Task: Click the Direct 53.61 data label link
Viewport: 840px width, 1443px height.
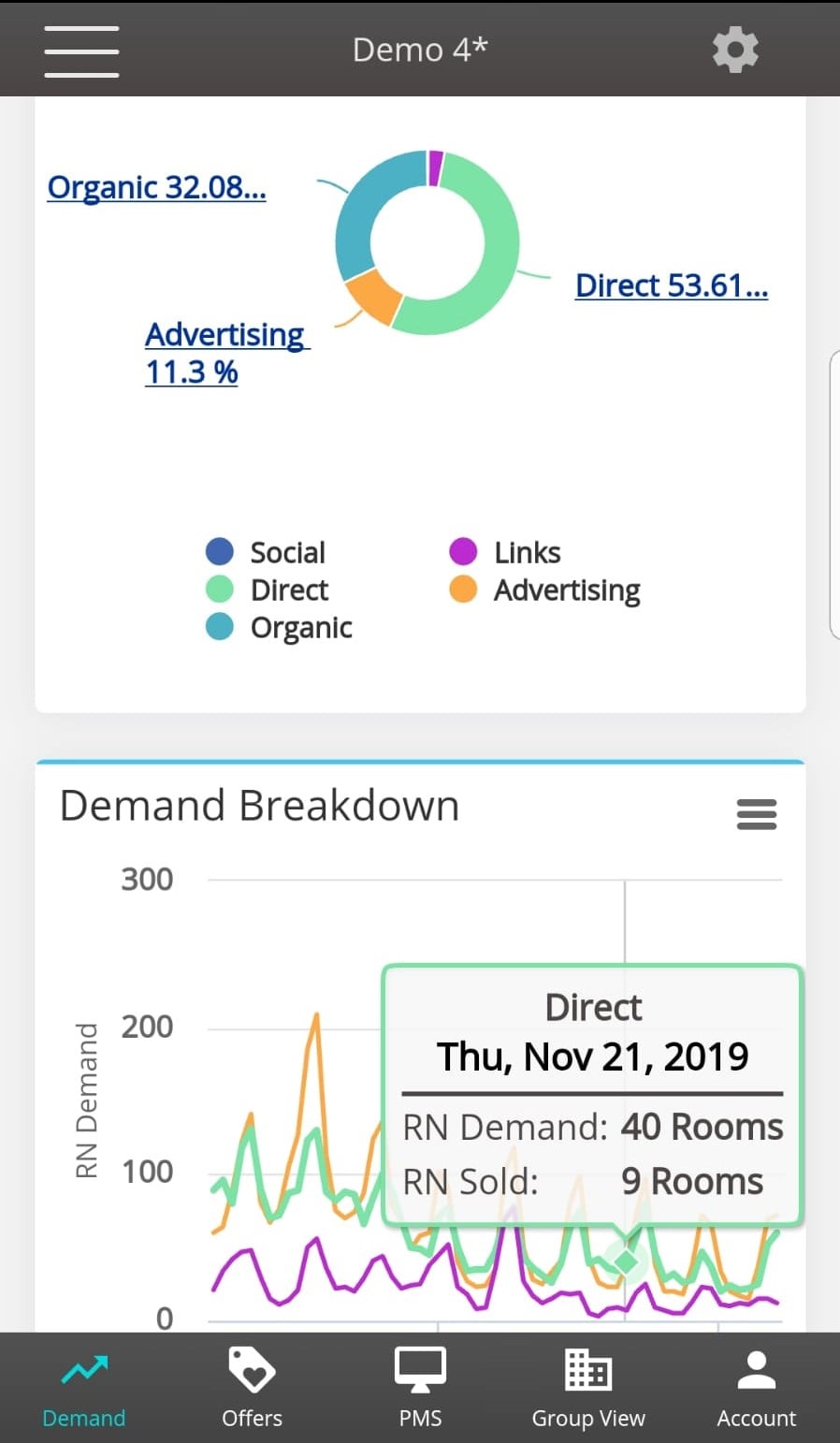Action: tap(672, 285)
